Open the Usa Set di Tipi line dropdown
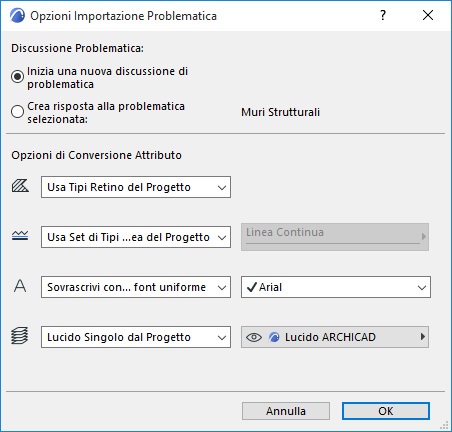The image size is (452, 432). [x=136, y=237]
